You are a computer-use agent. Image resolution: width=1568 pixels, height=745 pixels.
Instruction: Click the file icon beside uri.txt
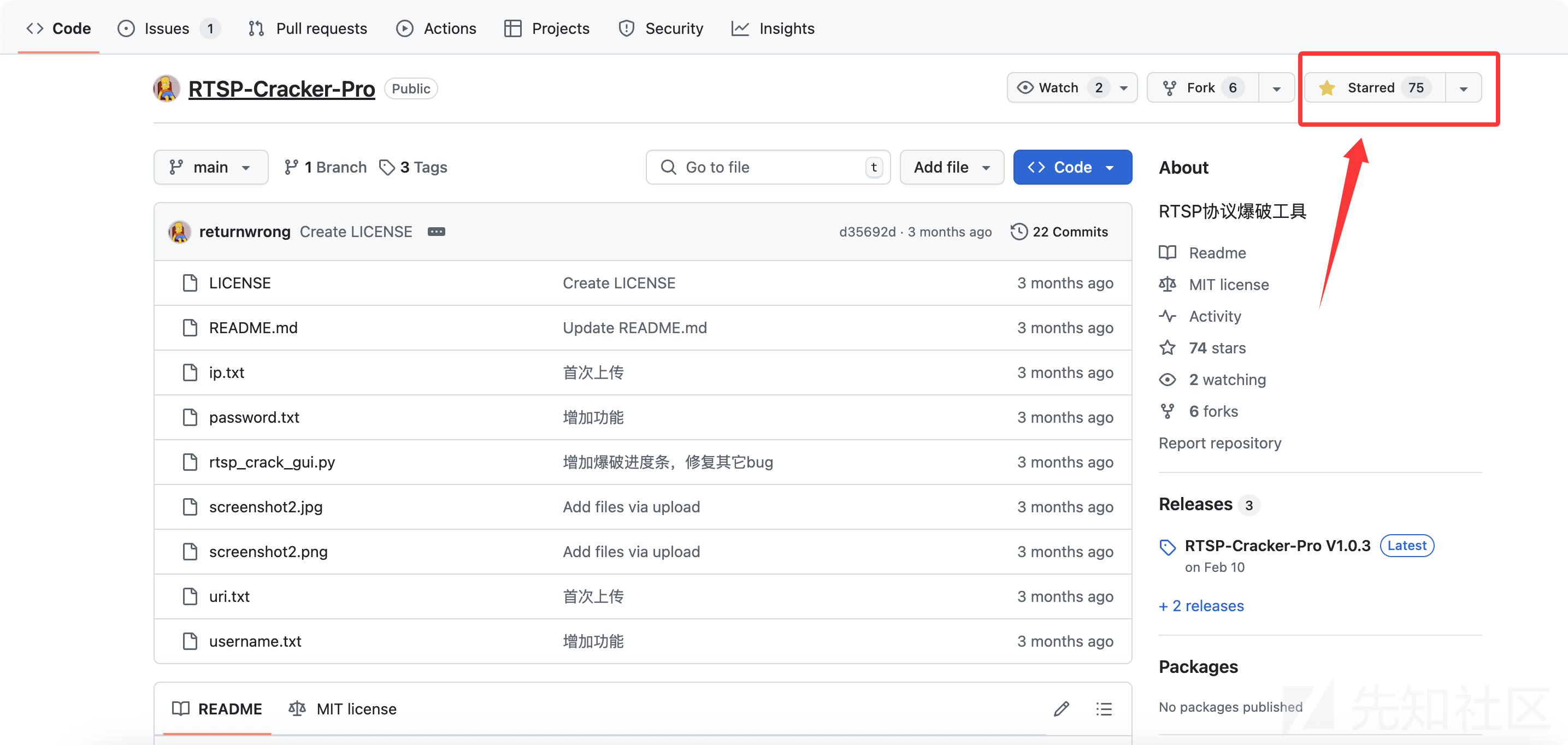[x=190, y=596]
